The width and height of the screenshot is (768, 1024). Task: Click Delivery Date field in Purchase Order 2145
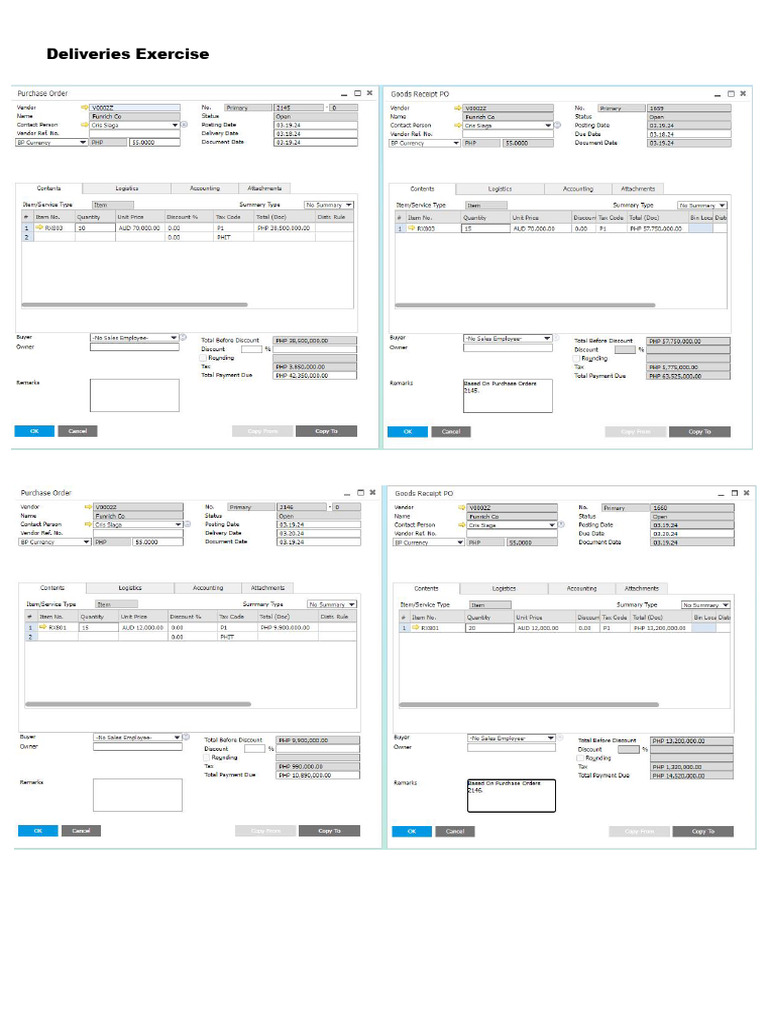tap(316, 133)
